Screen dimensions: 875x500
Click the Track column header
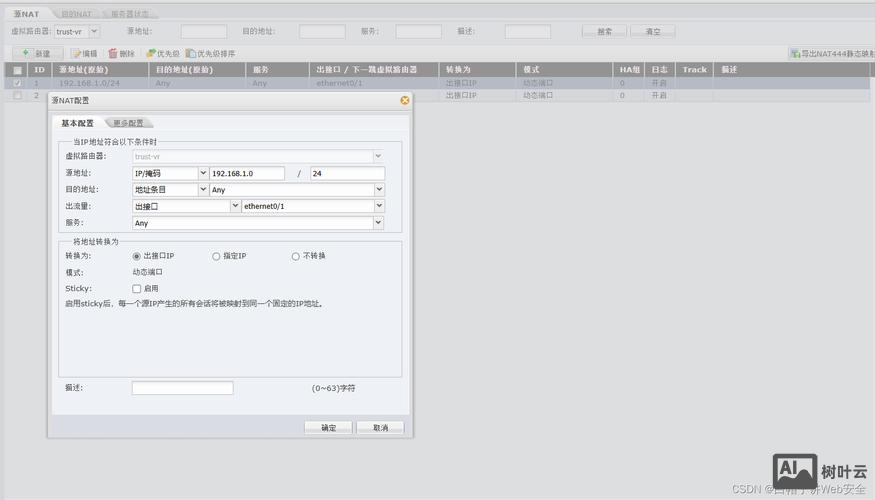pos(695,70)
